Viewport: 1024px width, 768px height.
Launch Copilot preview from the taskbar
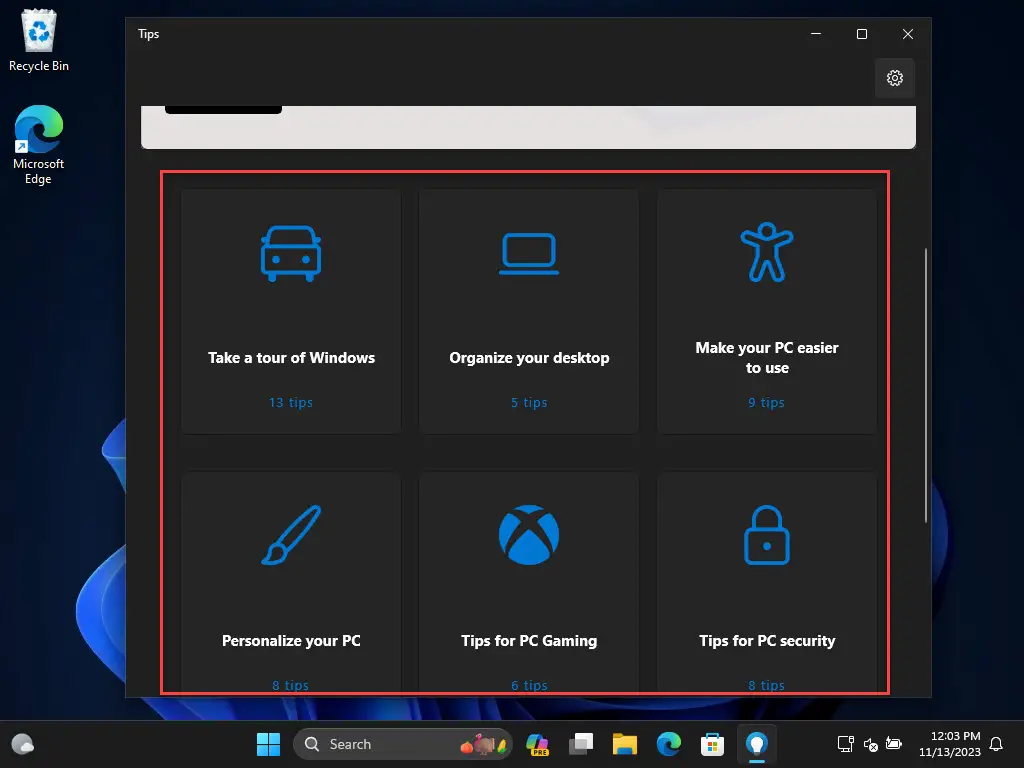pos(537,744)
